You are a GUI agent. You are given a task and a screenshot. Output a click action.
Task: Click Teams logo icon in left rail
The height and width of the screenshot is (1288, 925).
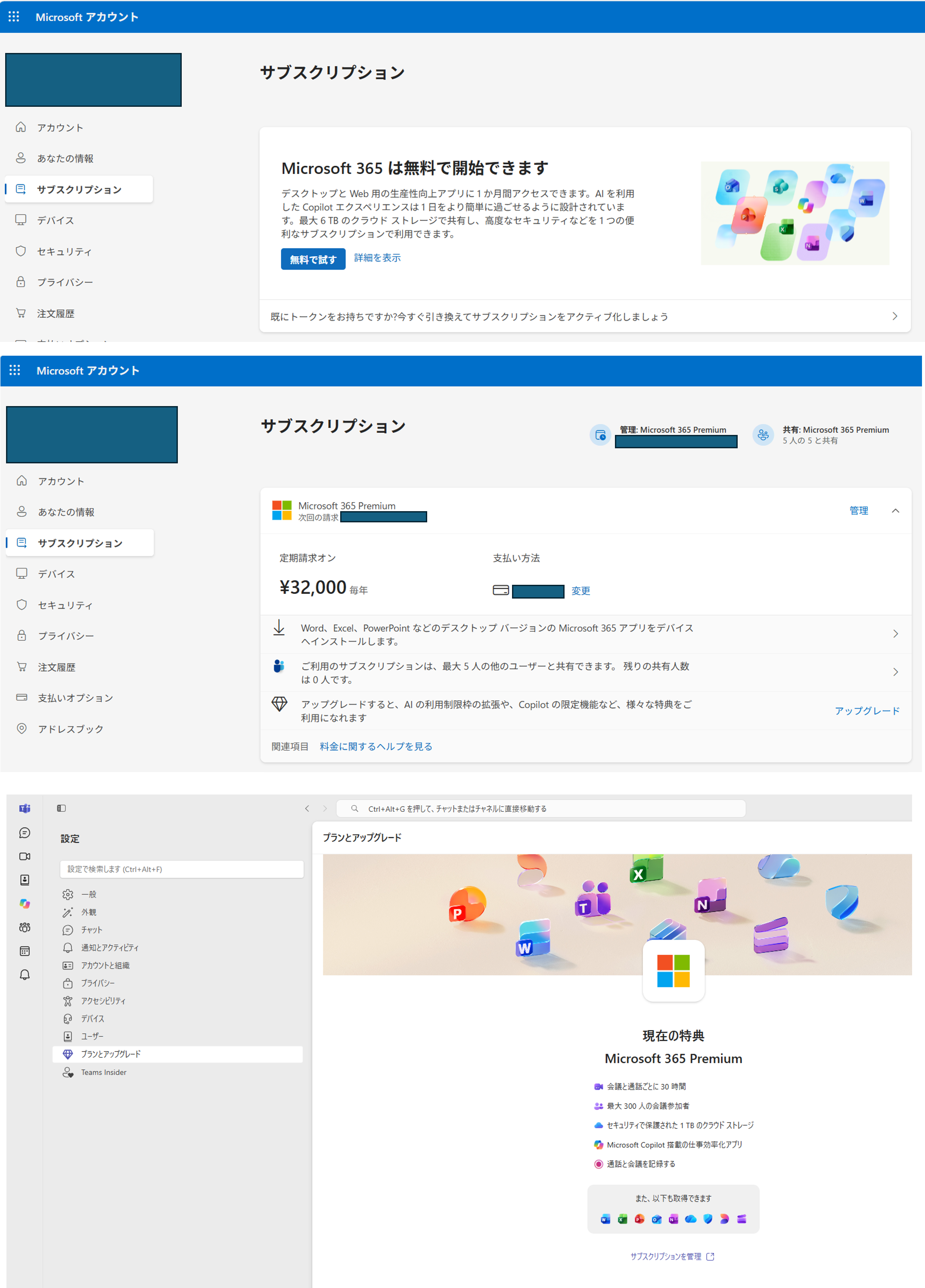click(25, 809)
